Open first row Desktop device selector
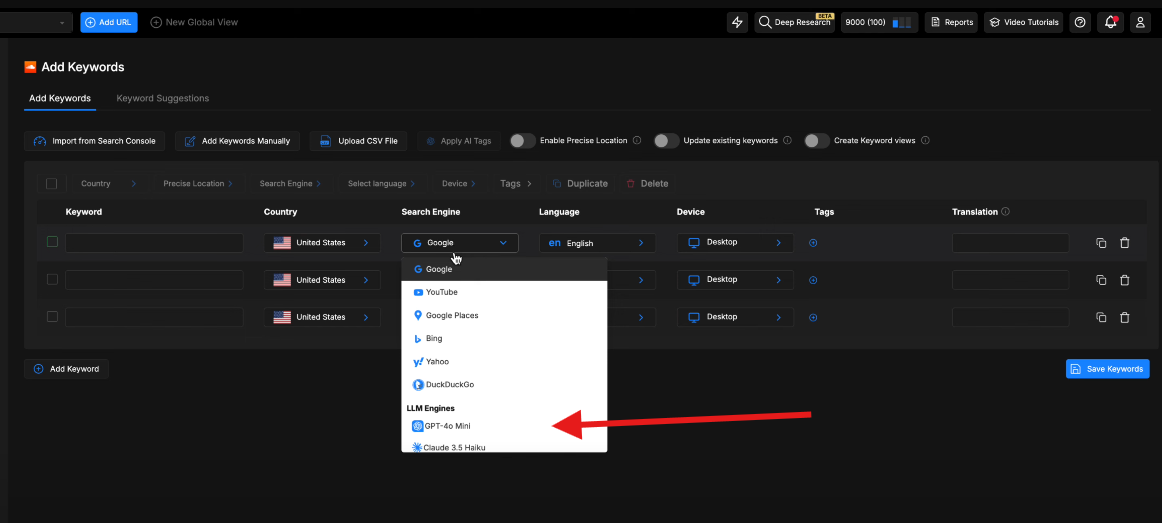 click(x=735, y=243)
